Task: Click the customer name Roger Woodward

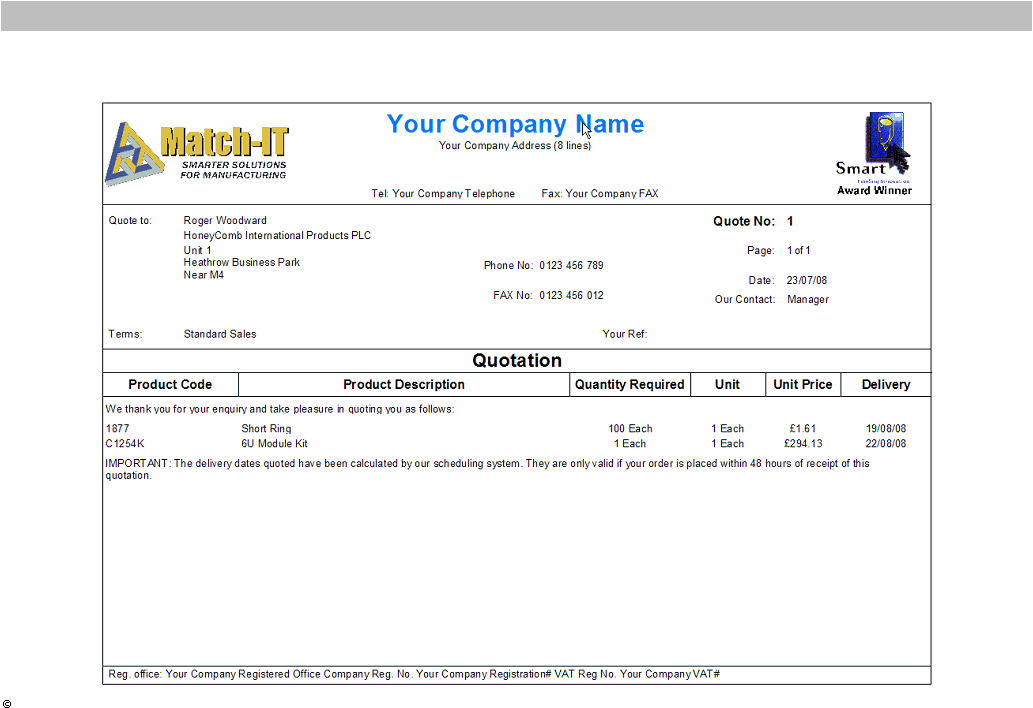Action: [225, 221]
